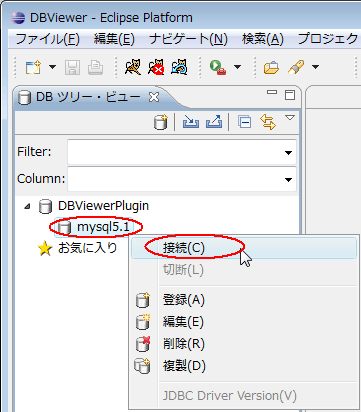This screenshot has width=361, height=412.
Task: Choose 接続(C) from context menu
Action: 244,248
